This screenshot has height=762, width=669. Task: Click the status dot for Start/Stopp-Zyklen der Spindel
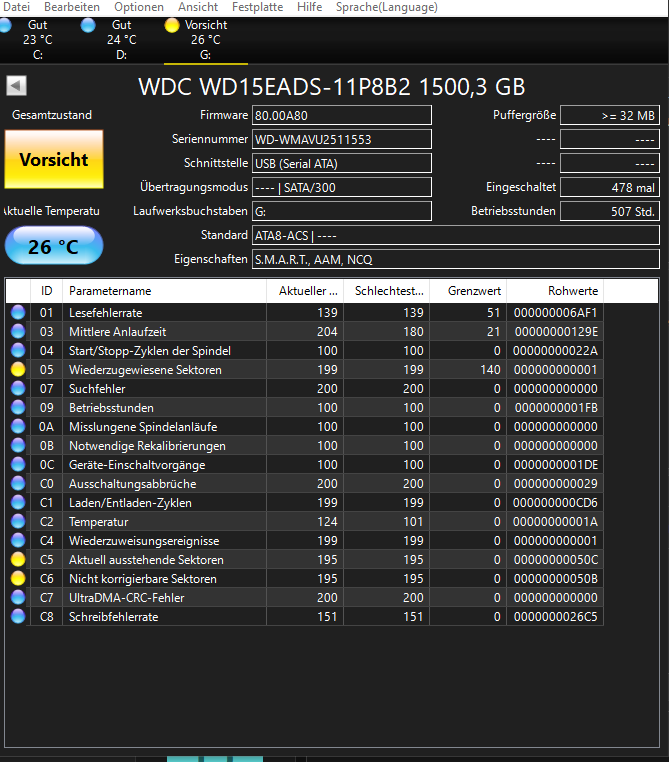tap(18, 350)
